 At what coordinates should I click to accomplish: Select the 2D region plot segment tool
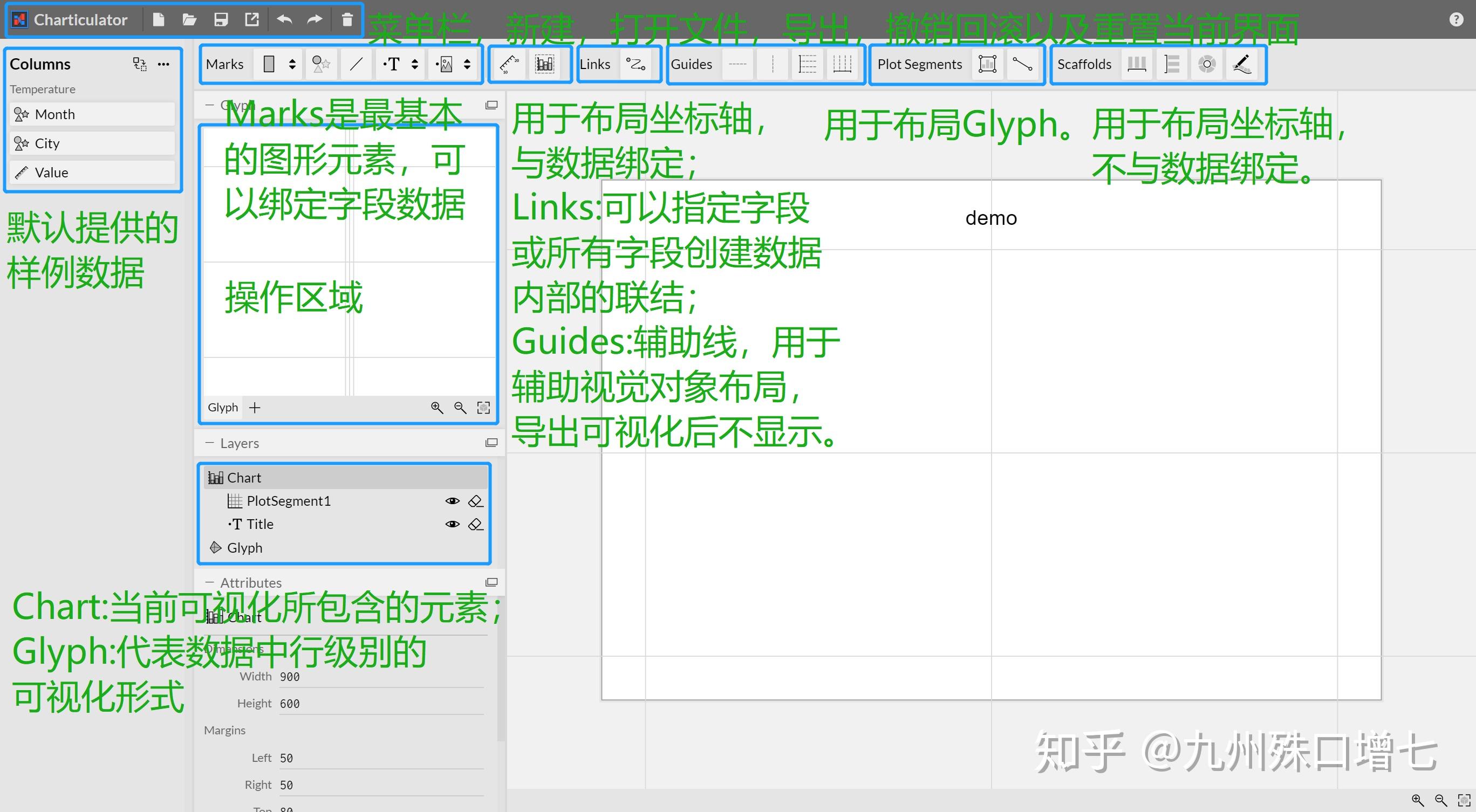point(987,64)
